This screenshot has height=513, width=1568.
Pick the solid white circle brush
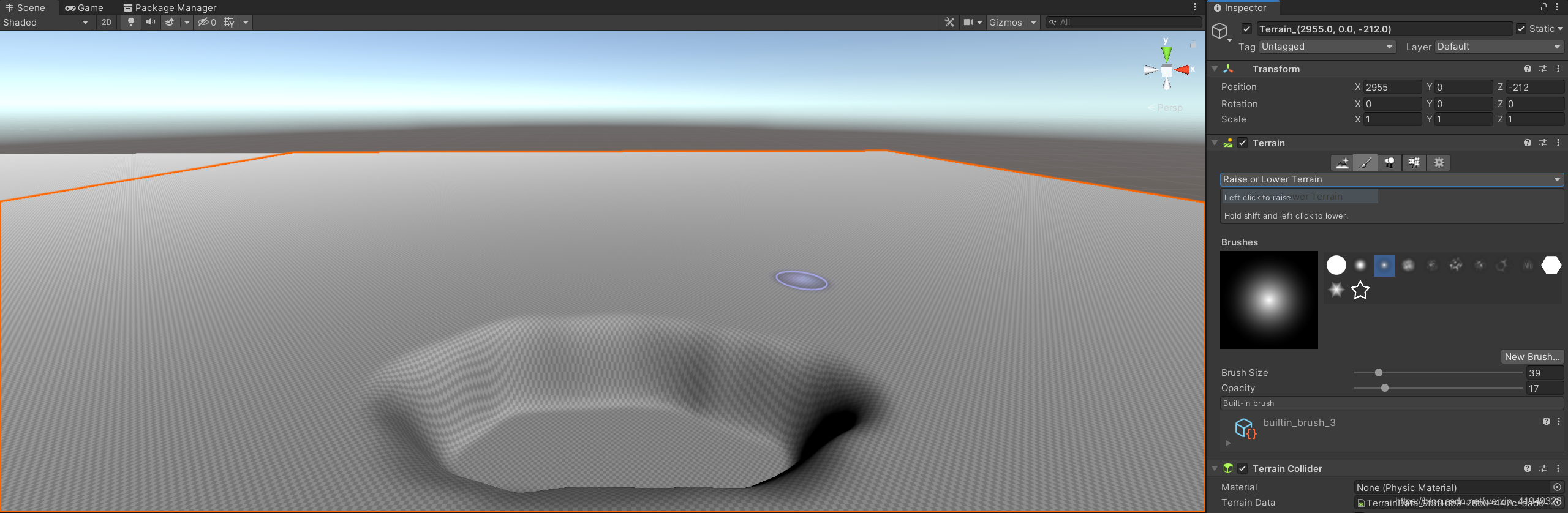tap(1336, 265)
